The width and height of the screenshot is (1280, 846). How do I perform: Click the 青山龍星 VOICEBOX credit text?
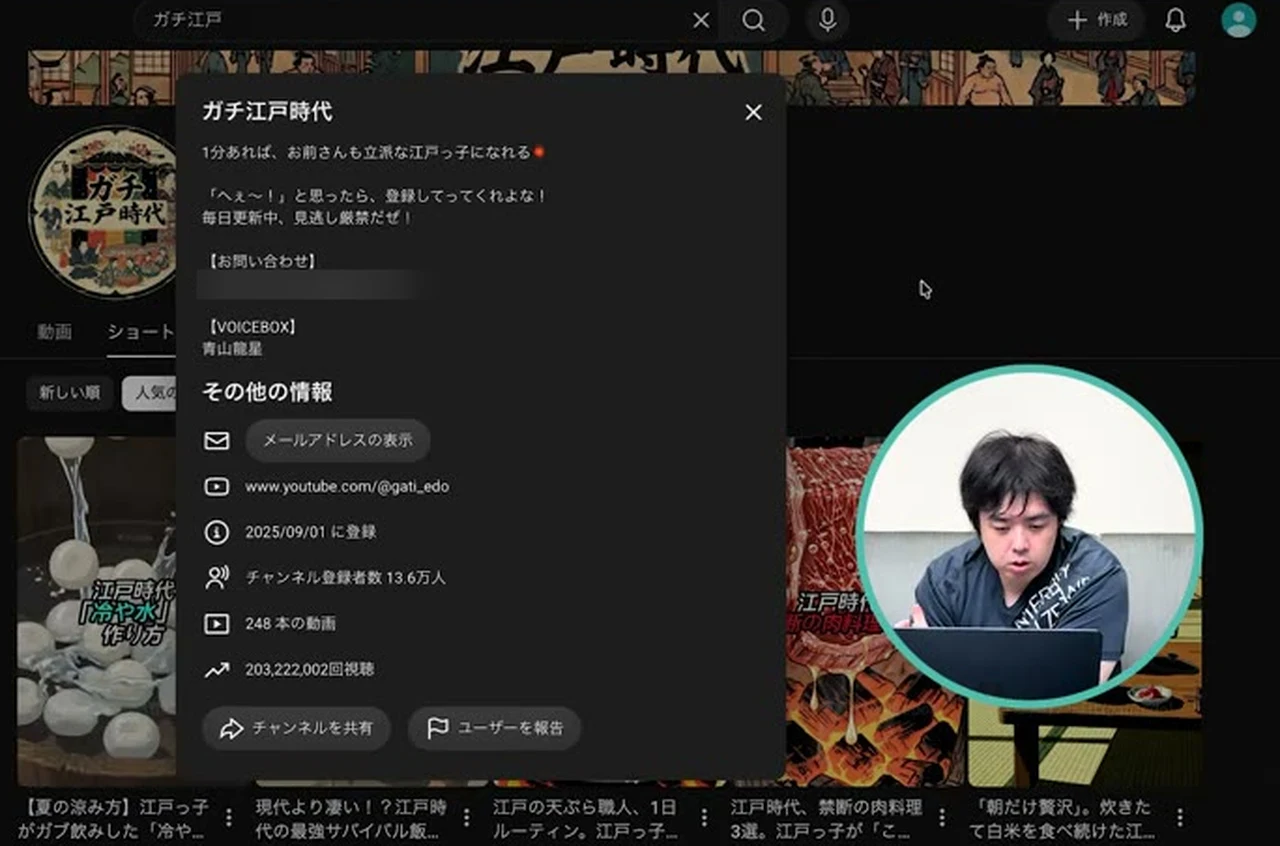[233, 349]
